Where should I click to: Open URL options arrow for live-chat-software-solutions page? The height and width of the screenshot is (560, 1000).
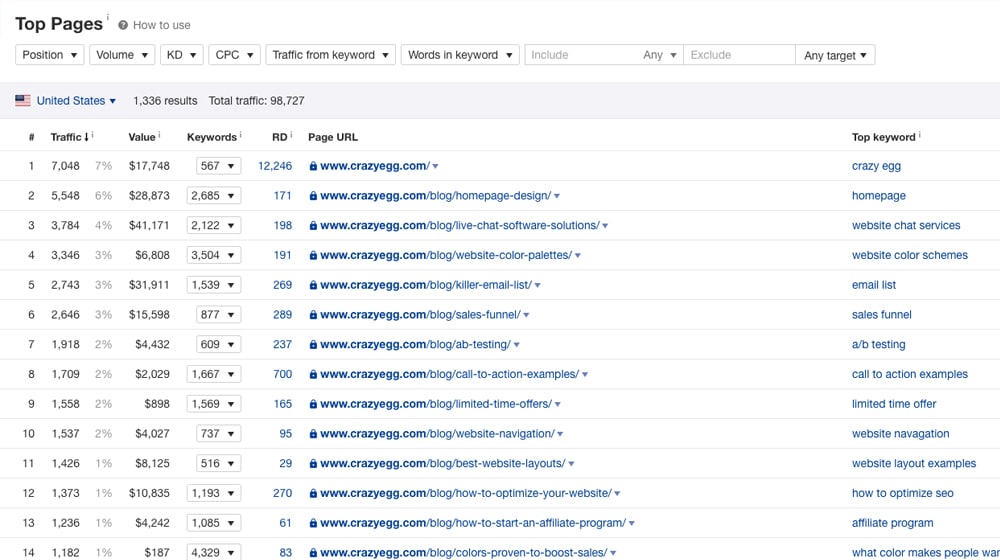pos(605,226)
